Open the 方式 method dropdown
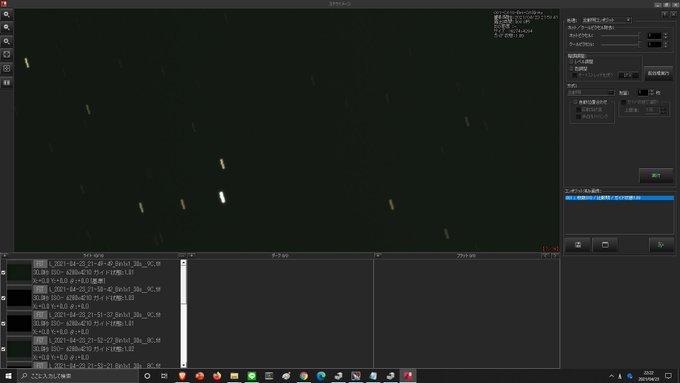This screenshot has width=680, height=383. click(591, 93)
